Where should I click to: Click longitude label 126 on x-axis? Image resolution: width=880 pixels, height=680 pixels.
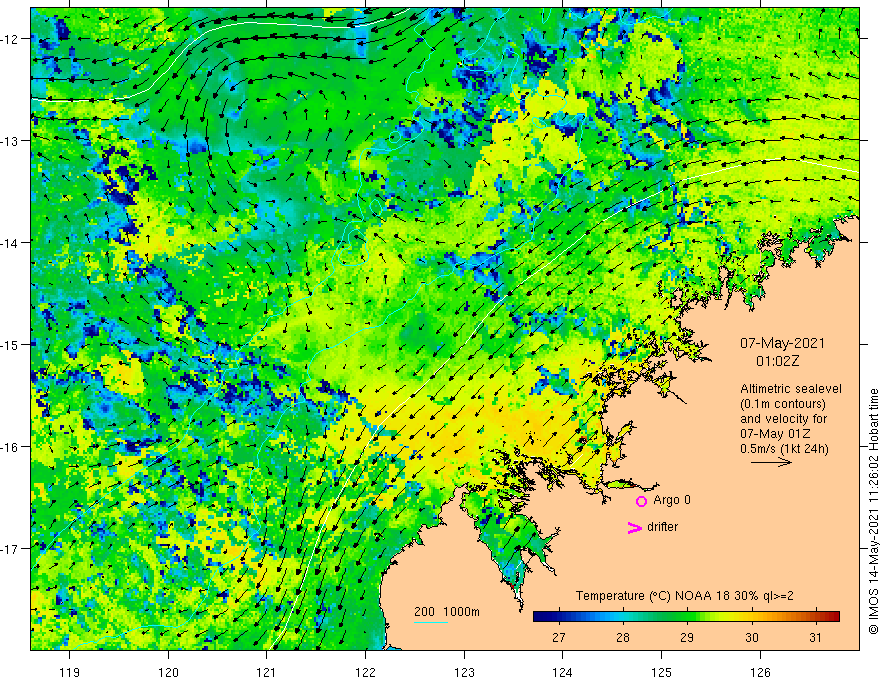click(x=760, y=672)
